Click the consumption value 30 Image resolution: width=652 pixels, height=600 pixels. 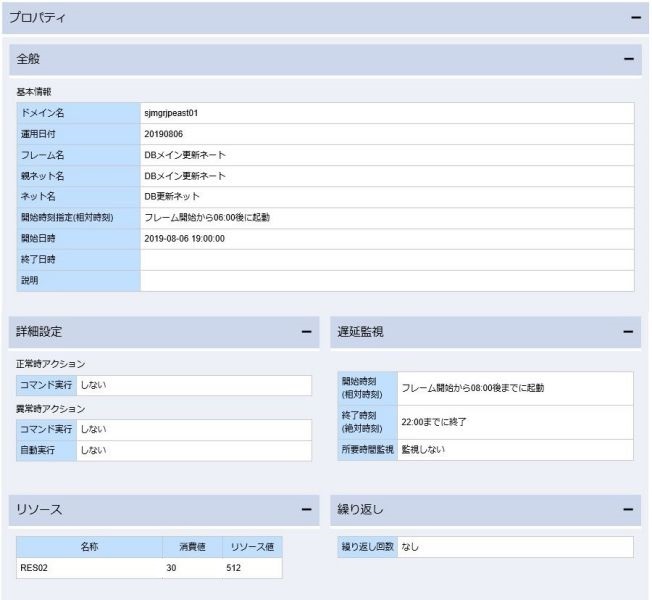tap(171, 568)
